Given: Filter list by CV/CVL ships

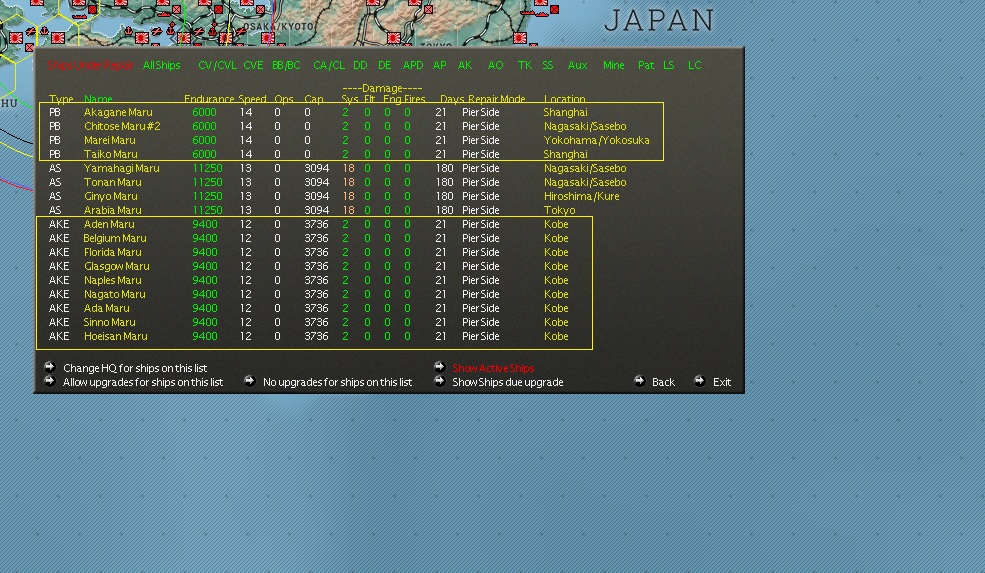Looking at the screenshot, I should 217,65.
